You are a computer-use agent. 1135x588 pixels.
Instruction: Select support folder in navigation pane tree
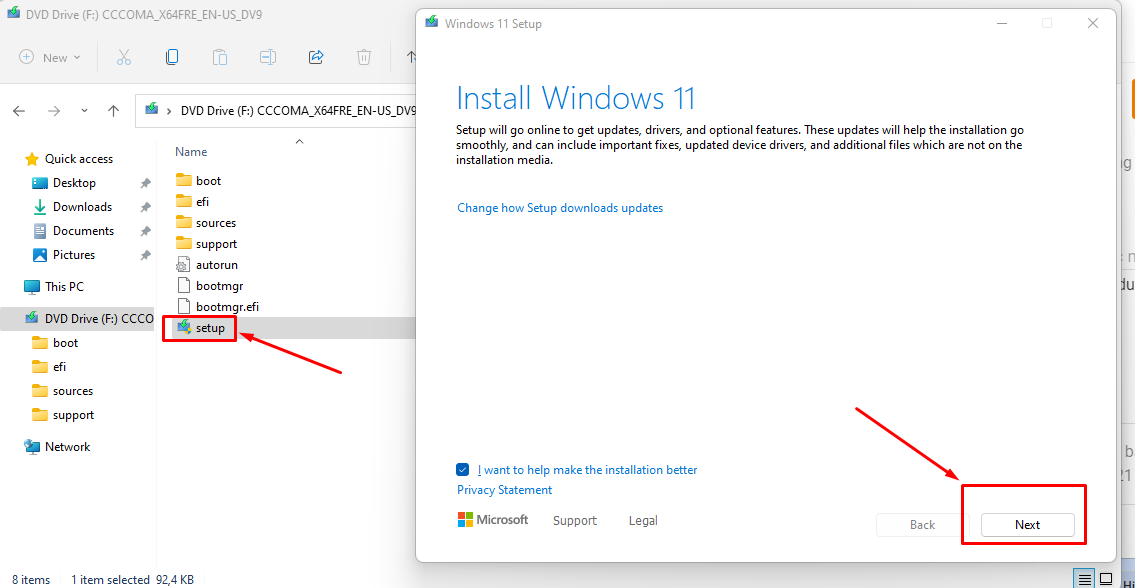coord(73,415)
